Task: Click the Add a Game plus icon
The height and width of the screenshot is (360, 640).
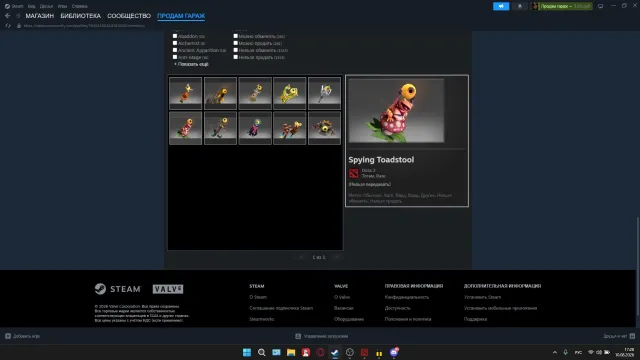Action: pyautogui.click(x=8, y=336)
